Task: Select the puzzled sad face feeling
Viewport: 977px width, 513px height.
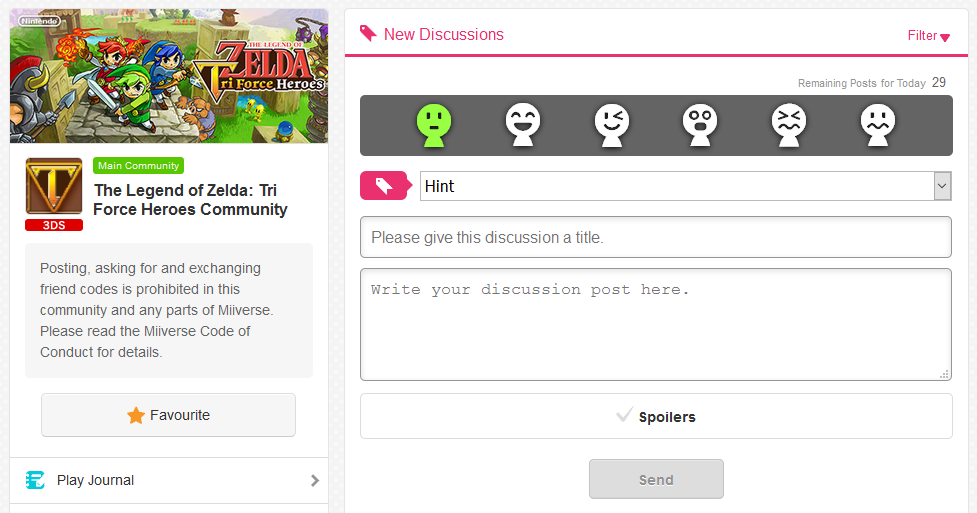Action: coord(877,125)
